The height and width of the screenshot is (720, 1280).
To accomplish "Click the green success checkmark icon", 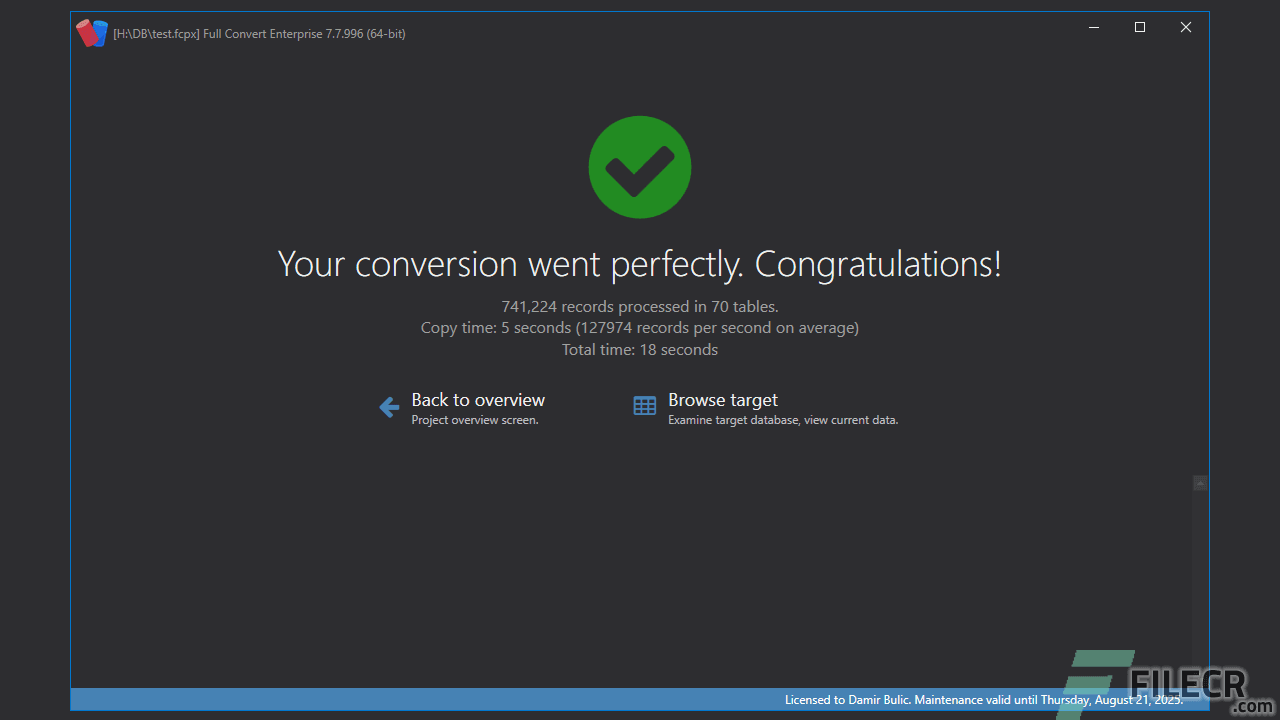I will [639, 166].
